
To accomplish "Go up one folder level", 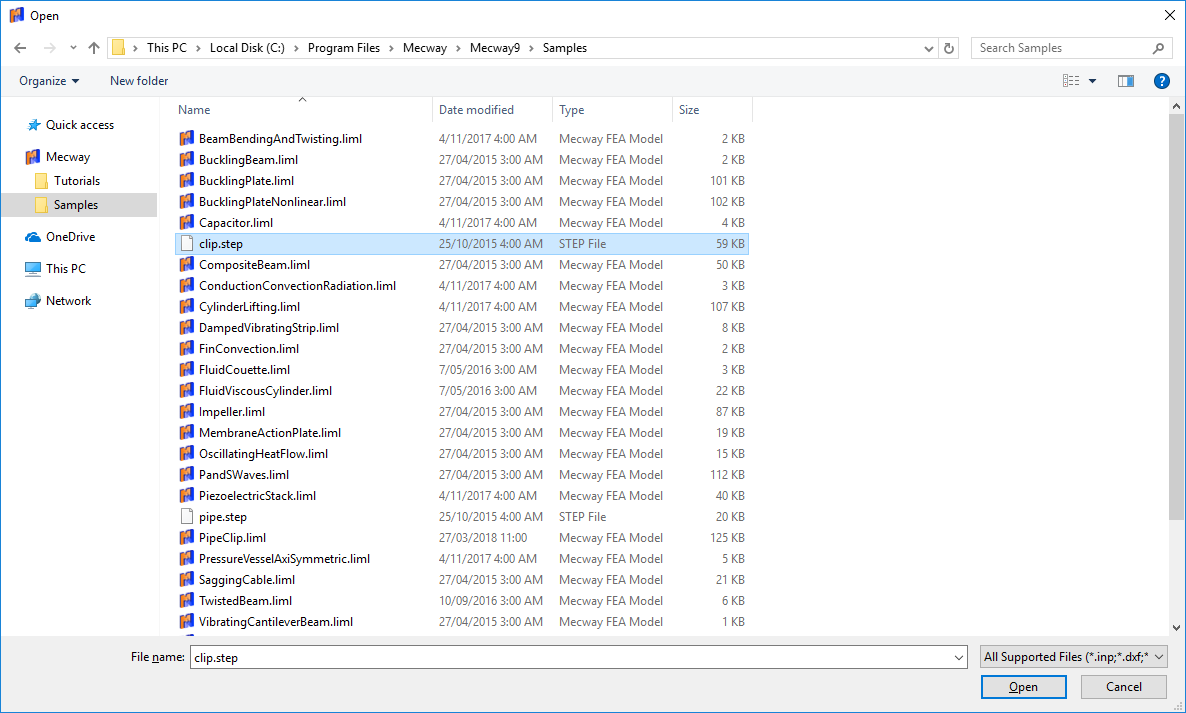I will [x=94, y=48].
